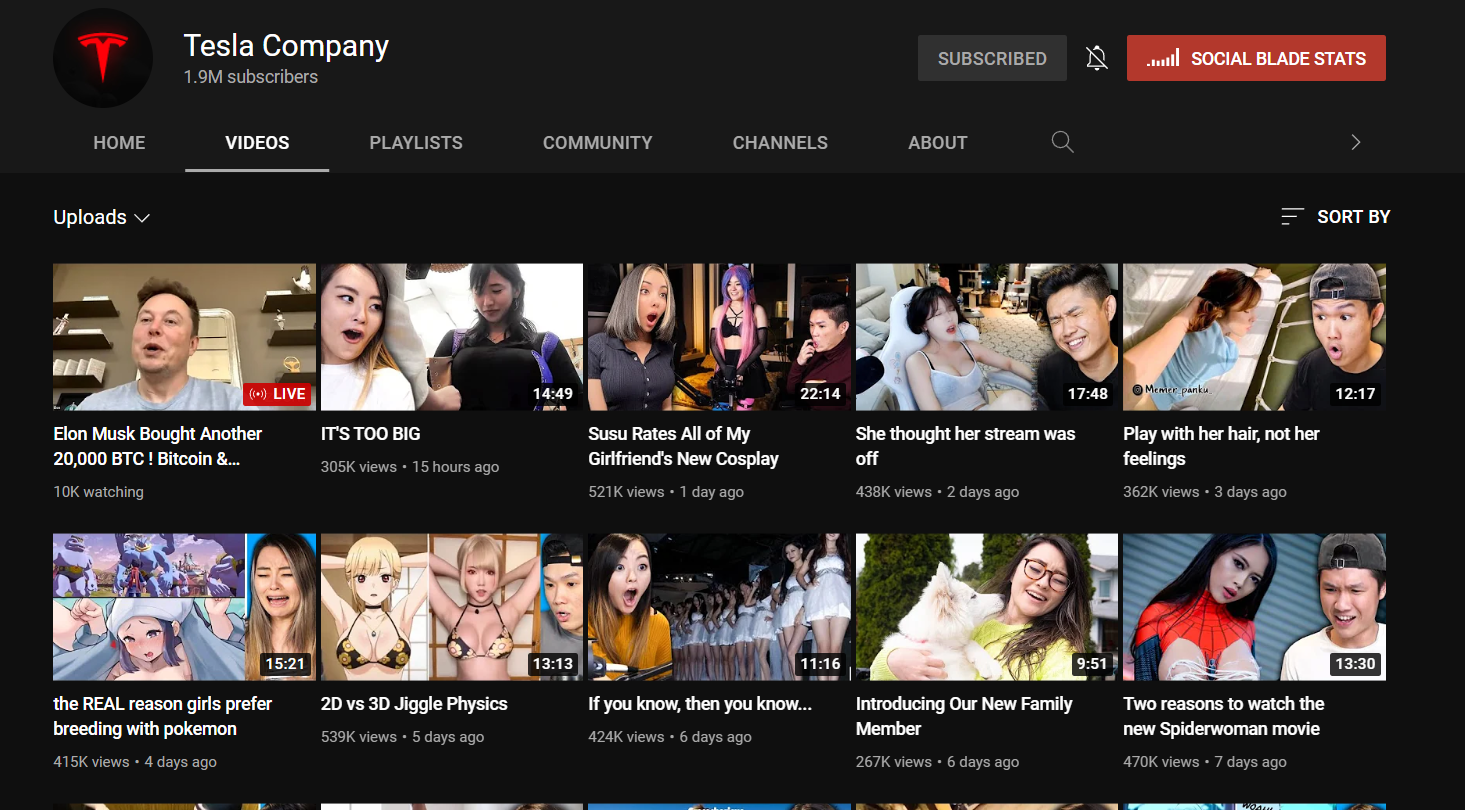Open 'Elon Musk Bought Another 20,000 BTC' title

point(157,446)
